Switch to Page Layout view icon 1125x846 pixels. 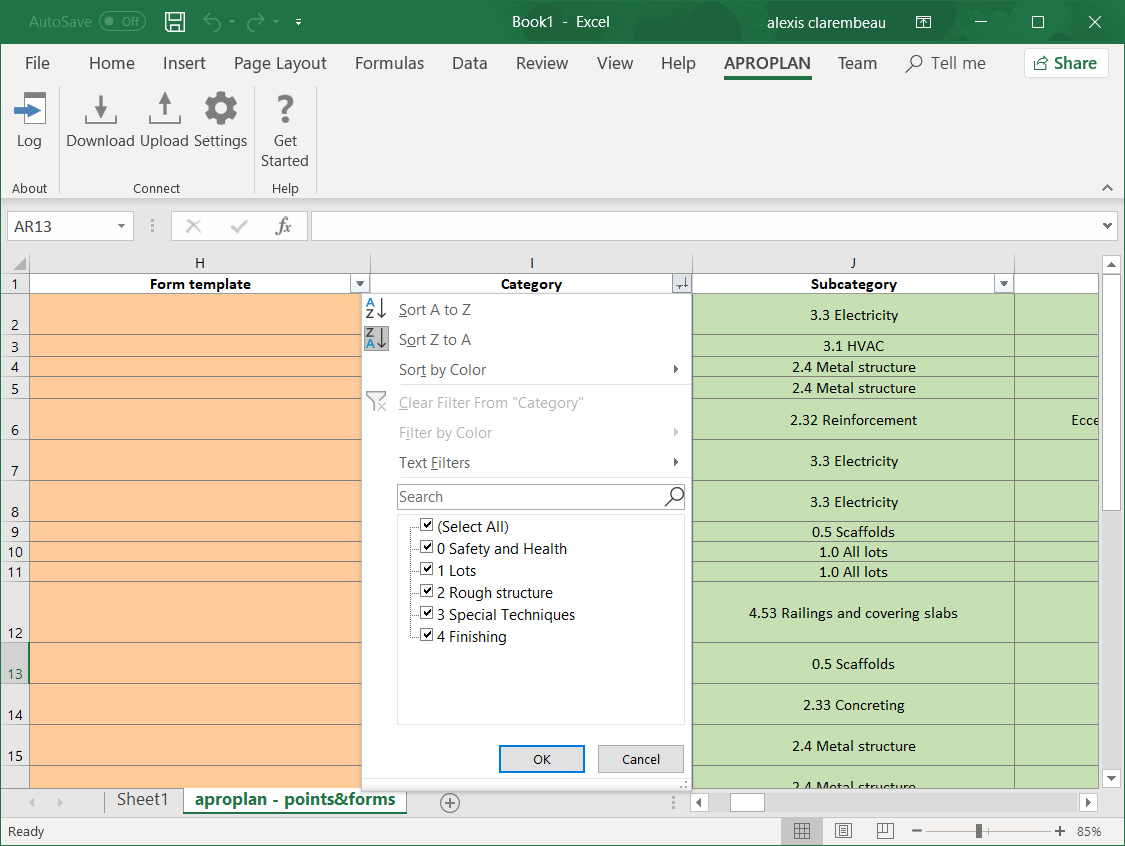(x=844, y=831)
